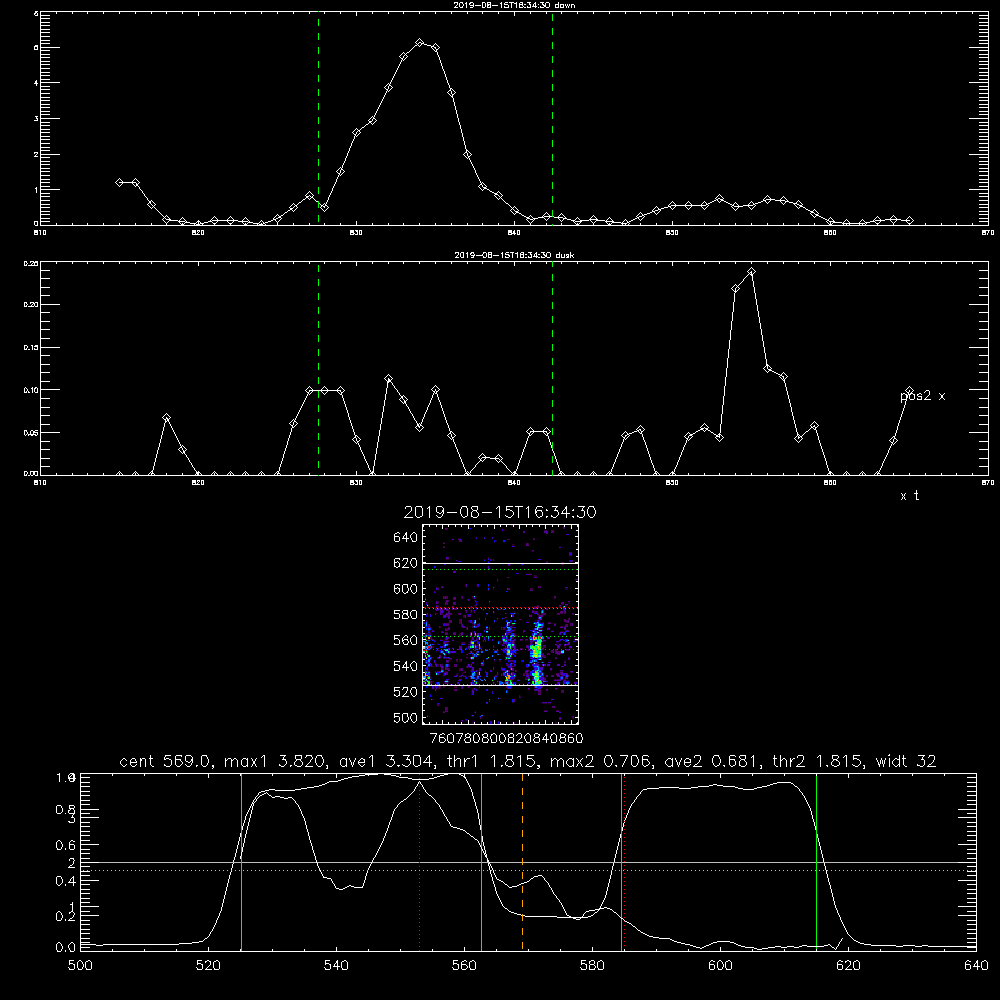Click the green vertical line at 615 in bottom plot

pyautogui.click(x=816, y=862)
